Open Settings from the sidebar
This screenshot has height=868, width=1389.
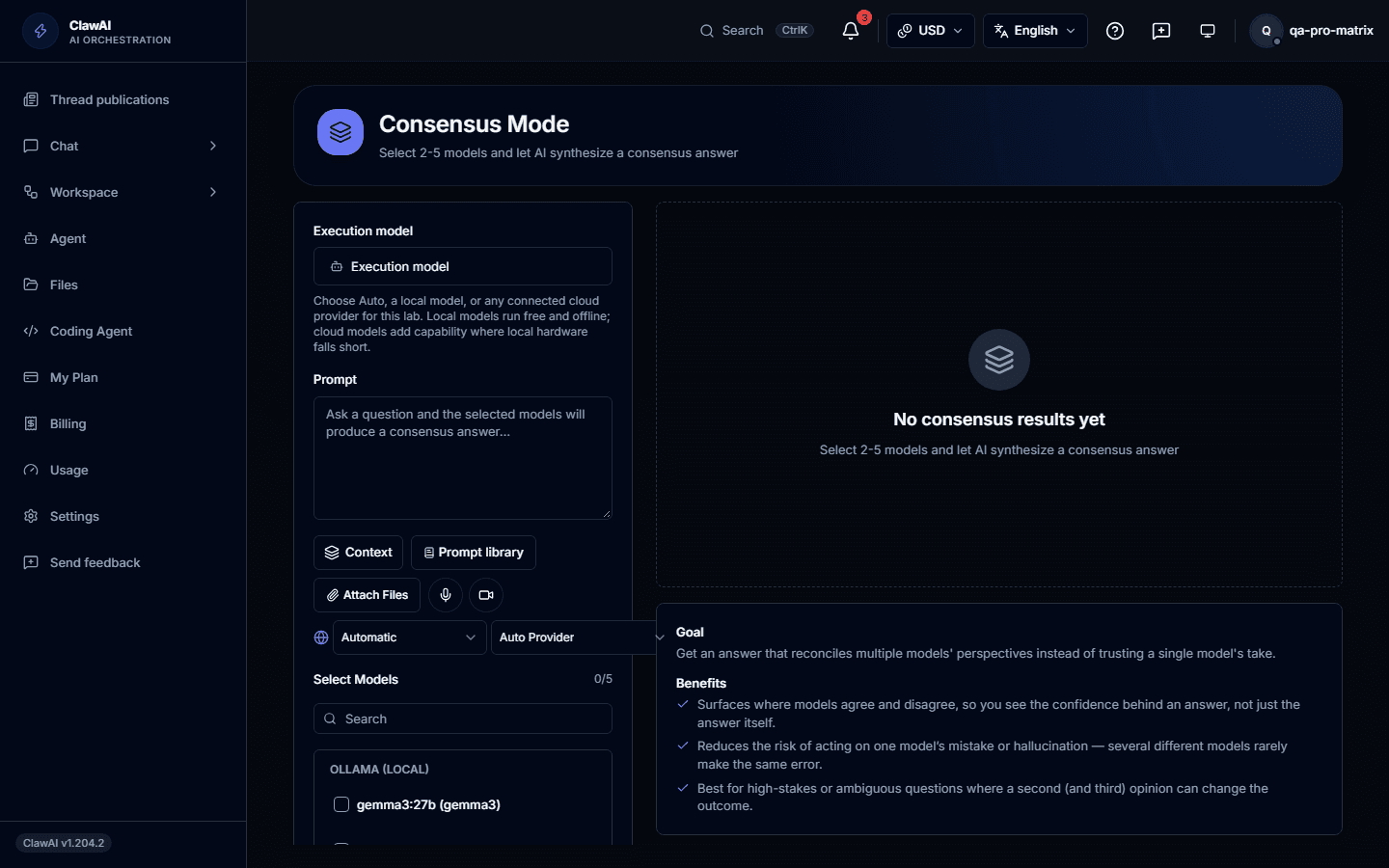tap(123, 516)
